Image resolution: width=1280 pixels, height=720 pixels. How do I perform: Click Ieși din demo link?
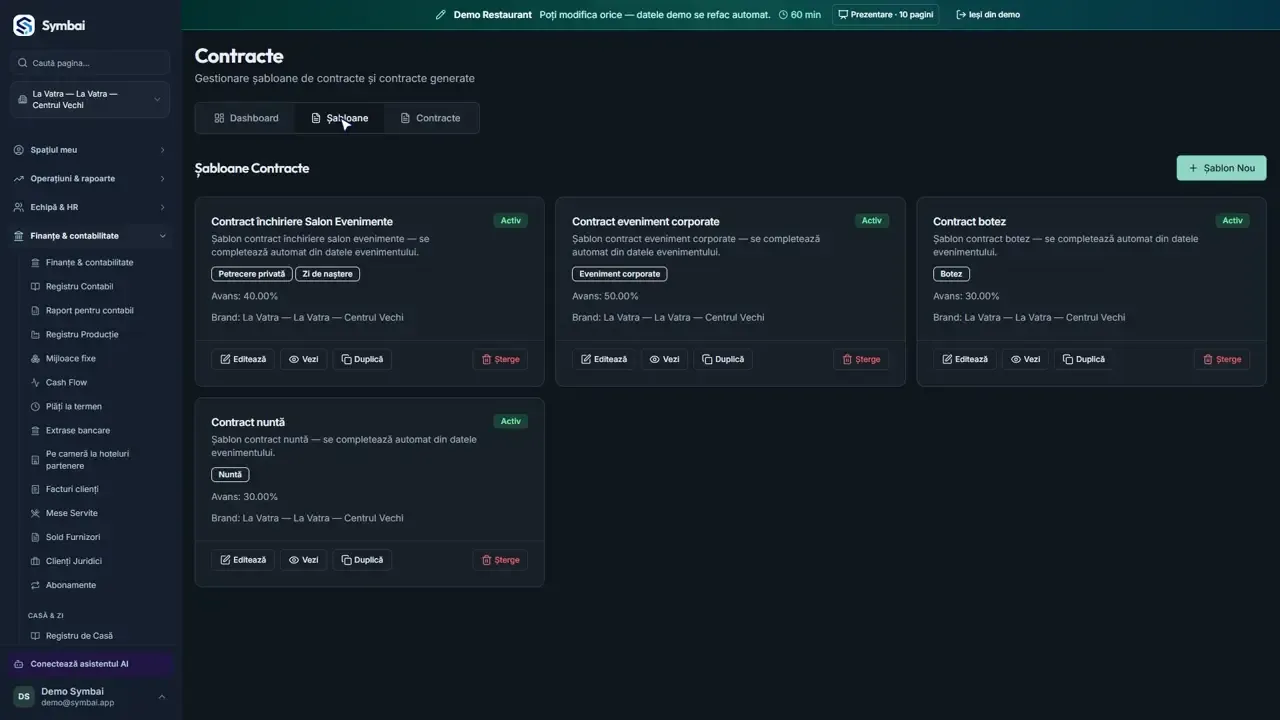(988, 15)
